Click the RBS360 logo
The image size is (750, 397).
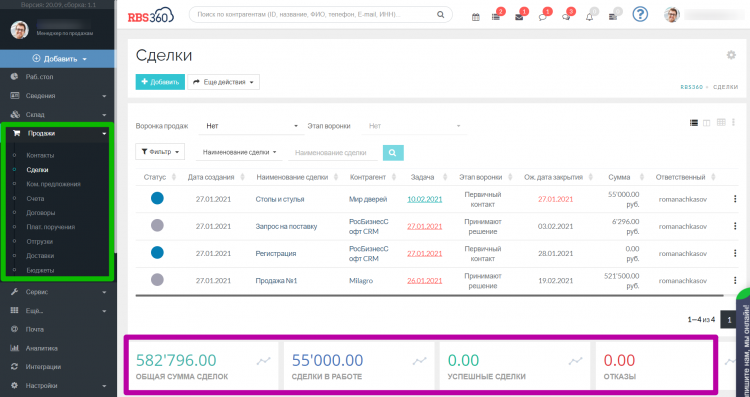pyautogui.click(x=151, y=16)
